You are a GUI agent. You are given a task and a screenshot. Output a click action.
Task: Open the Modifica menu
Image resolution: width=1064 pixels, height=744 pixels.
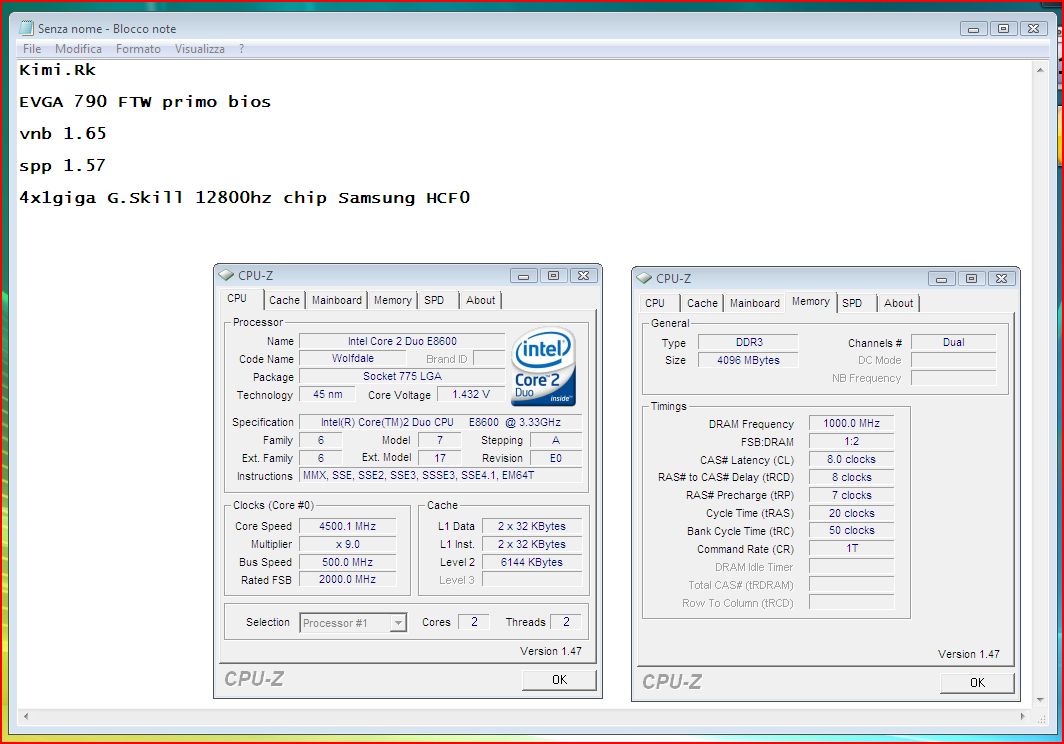[78, 49]
